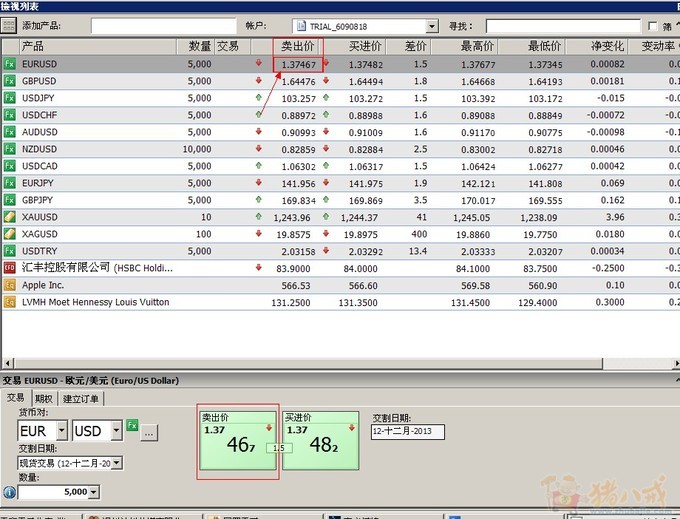
Task: Click the blue info icon beside 数量
Action: pyautogui.click(x=9, y=492)
